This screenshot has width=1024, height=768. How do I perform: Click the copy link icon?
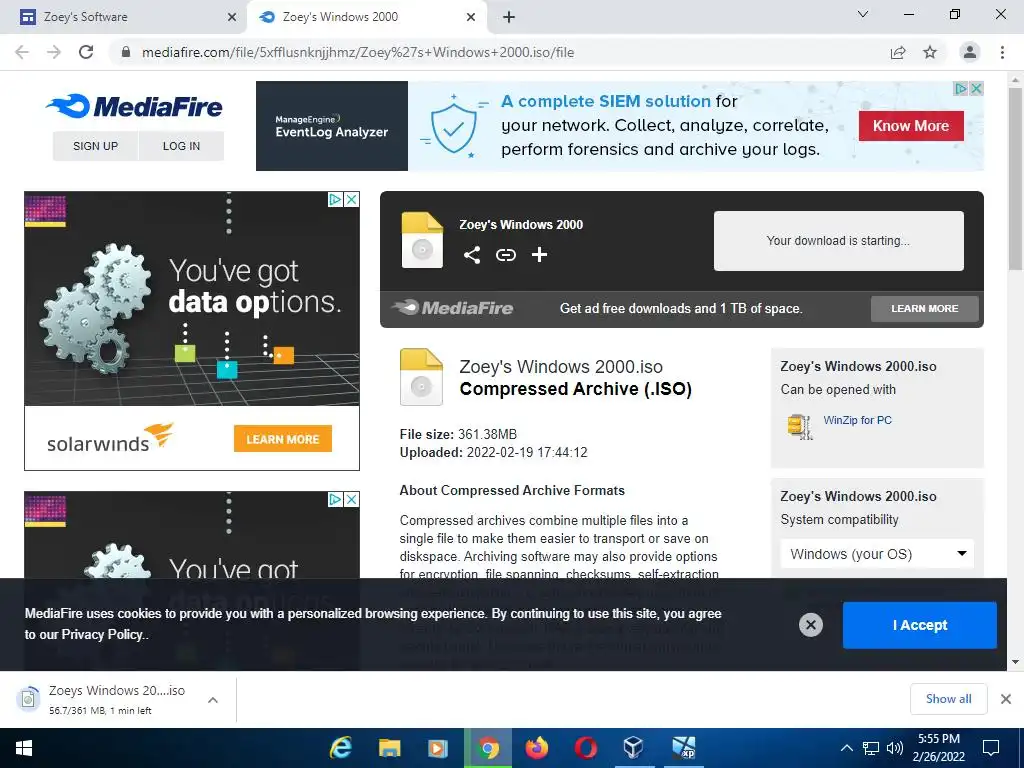[506, 255]
